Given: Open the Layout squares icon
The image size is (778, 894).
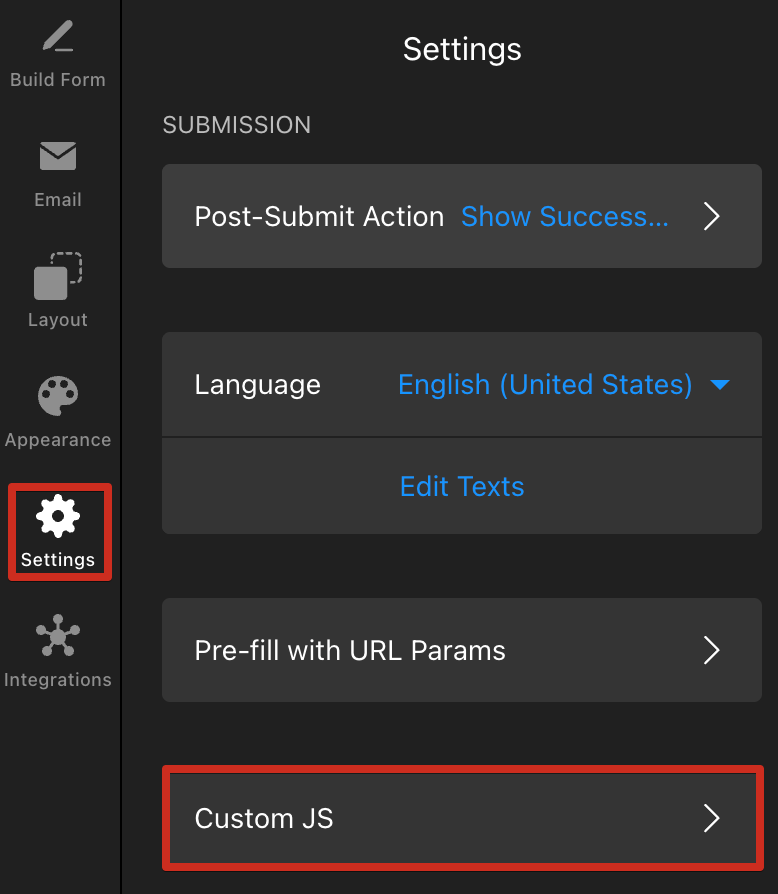Looking at the screenshot, I should [58, 276].
